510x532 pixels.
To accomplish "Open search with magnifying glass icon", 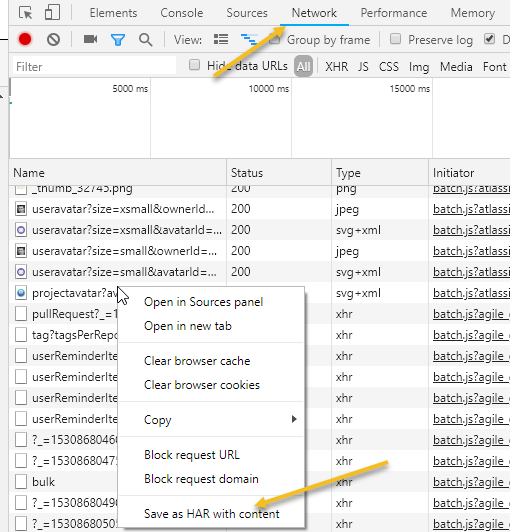I will [145, 40].
